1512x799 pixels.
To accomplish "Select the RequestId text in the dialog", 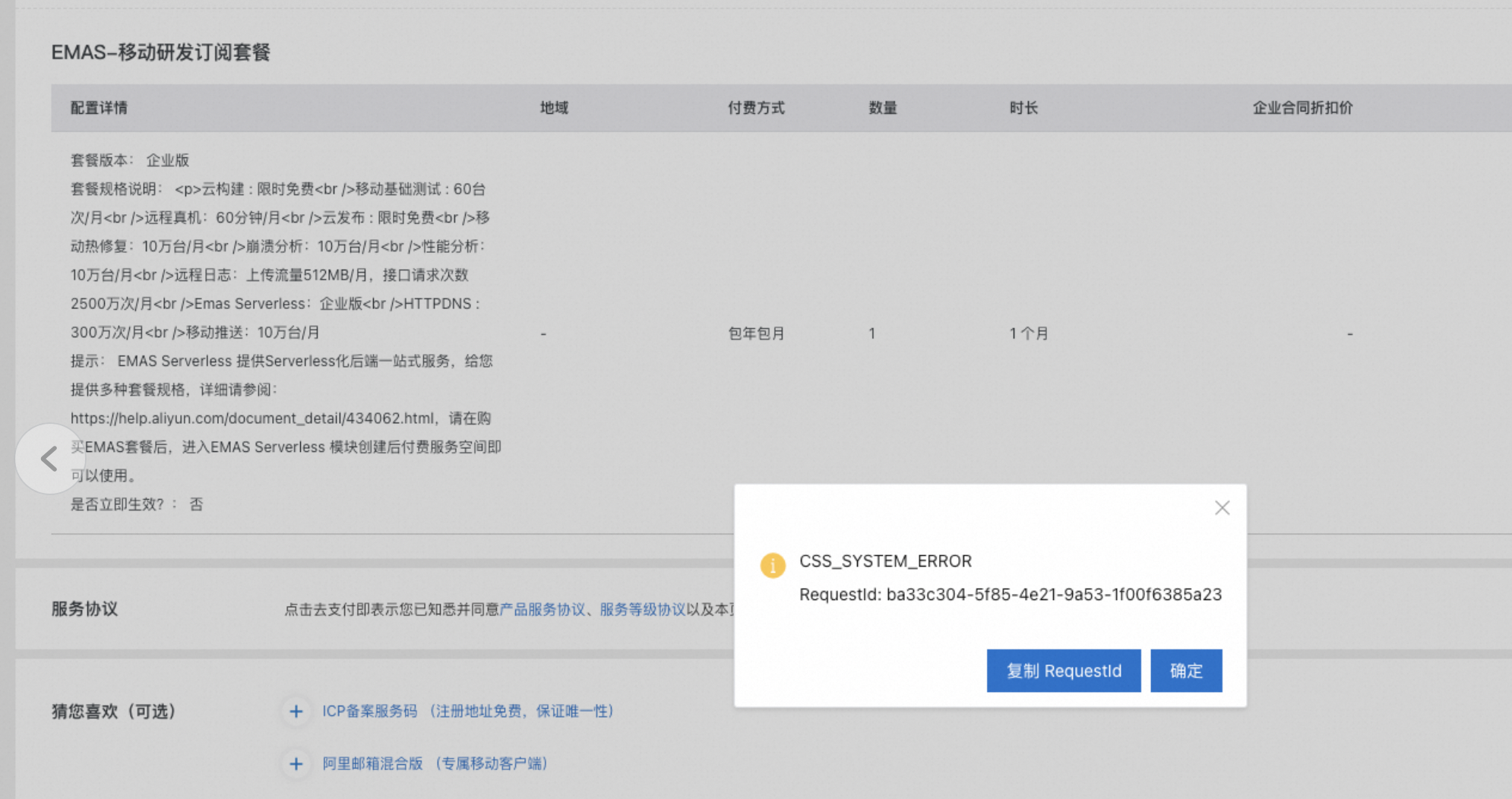I will click(x=1011, y=595).
